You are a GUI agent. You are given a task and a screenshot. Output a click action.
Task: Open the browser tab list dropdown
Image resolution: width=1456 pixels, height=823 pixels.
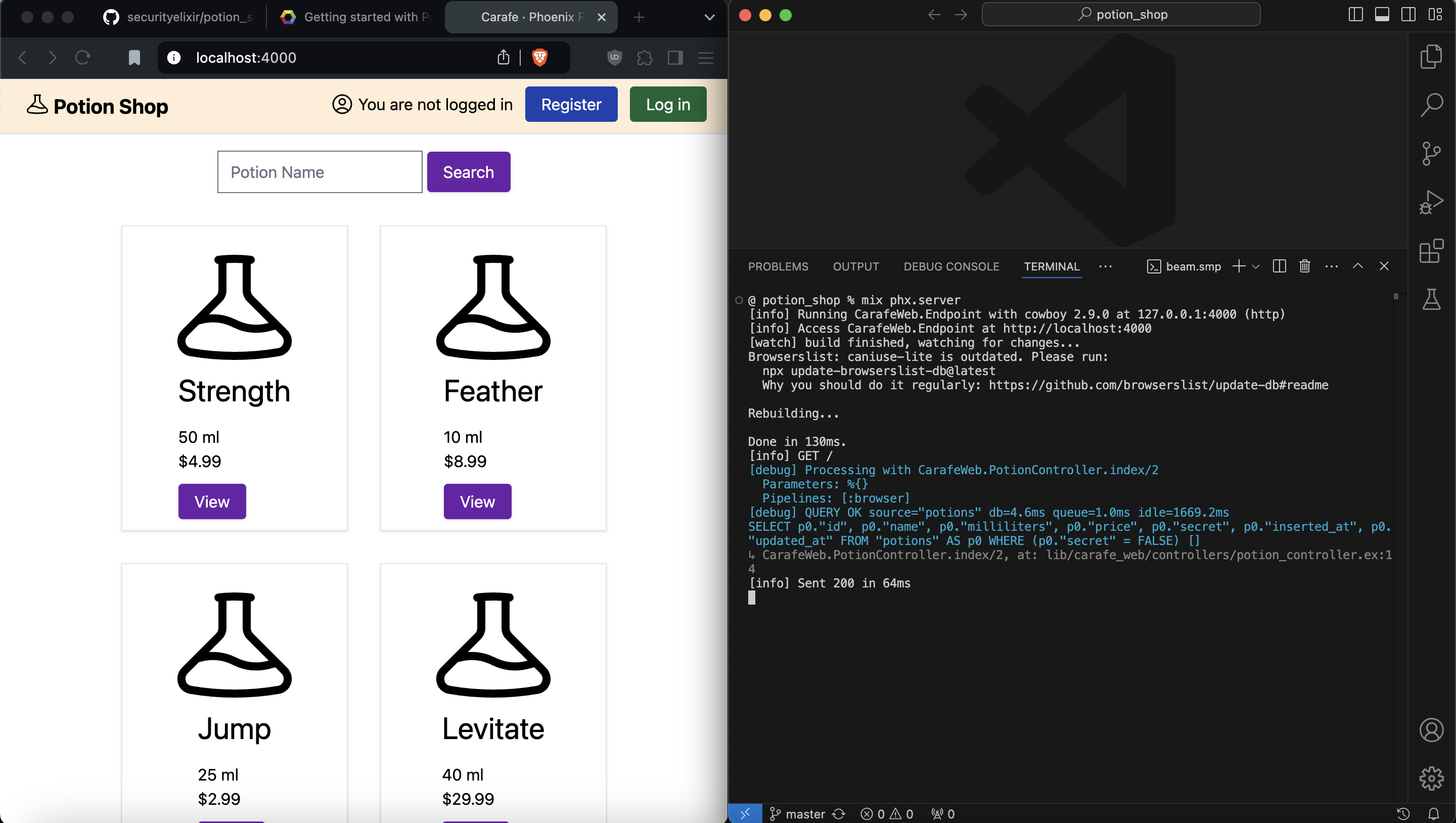click(709, 17)
